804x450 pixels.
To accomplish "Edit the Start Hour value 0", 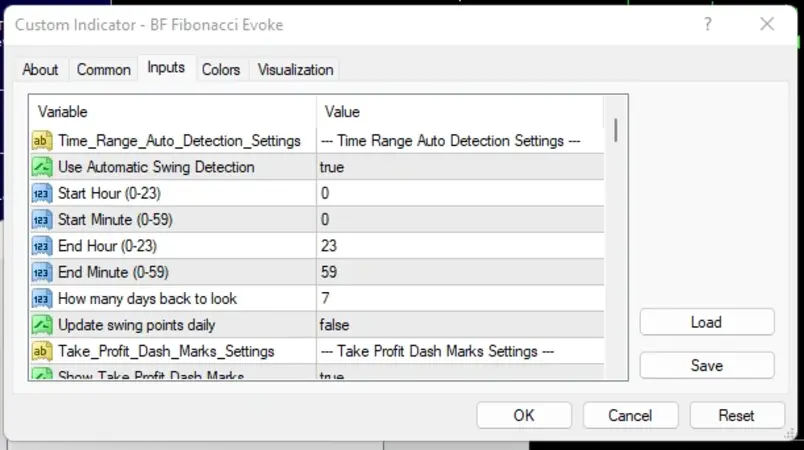I will 460,194.
